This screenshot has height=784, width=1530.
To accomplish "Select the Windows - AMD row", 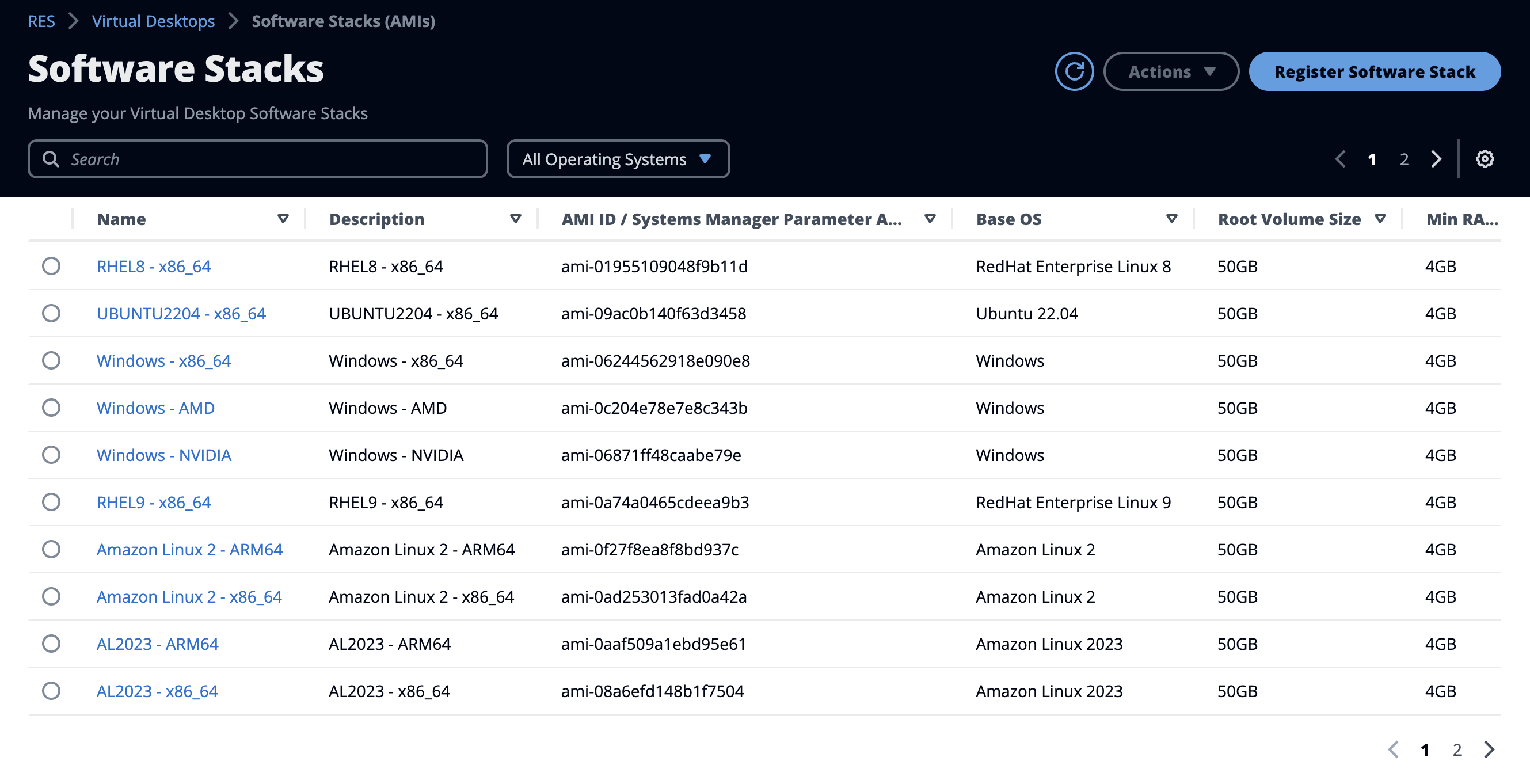I will (51, 408).
